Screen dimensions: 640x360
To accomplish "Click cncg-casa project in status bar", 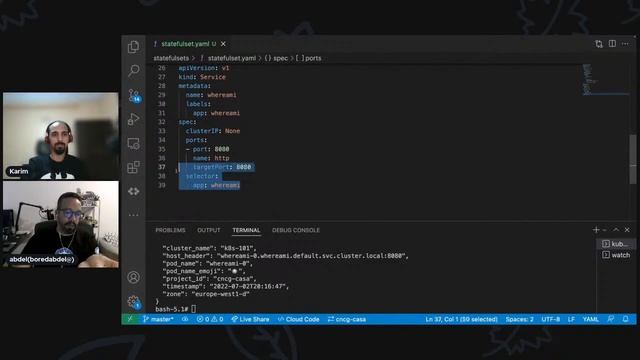I will coord(347,319).
